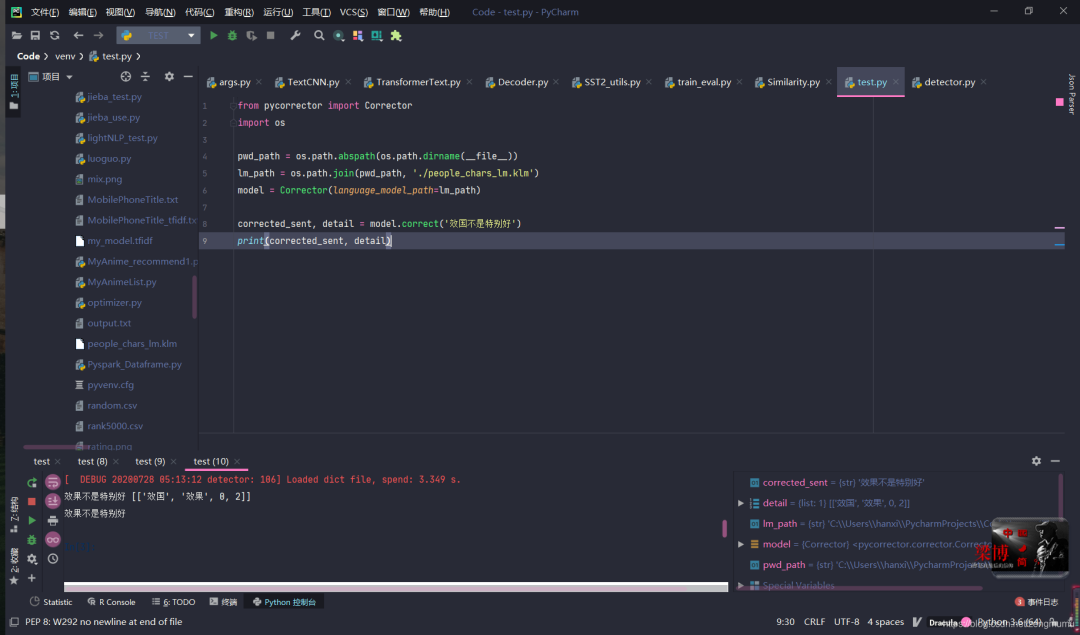Viewport: 1080px width, 635px height.
Task: Toggle scroll to end in the console
Action: 53,501
